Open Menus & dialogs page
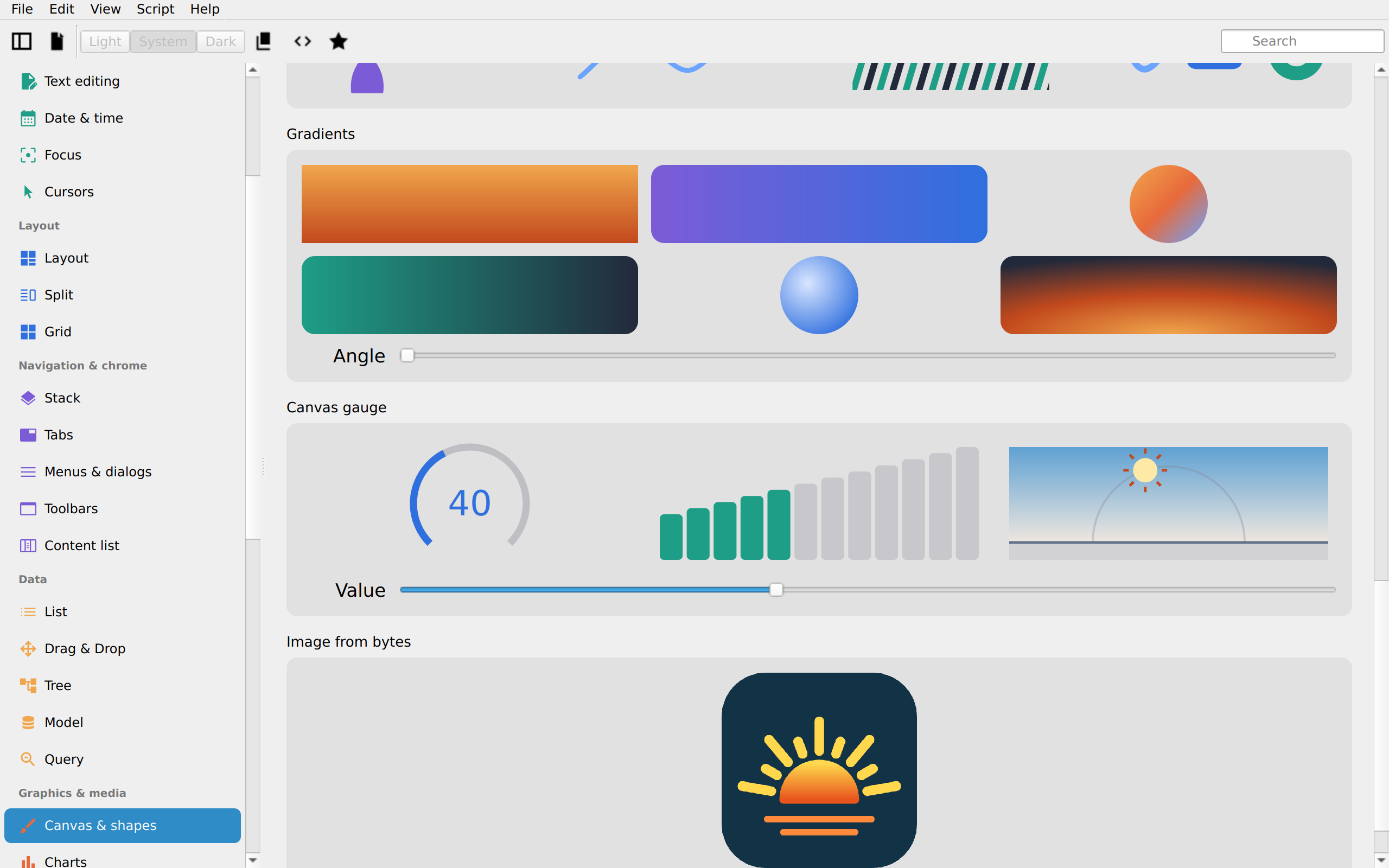Image resolution: width=1389 pixels, height=868 pixels. pos(122,472)
